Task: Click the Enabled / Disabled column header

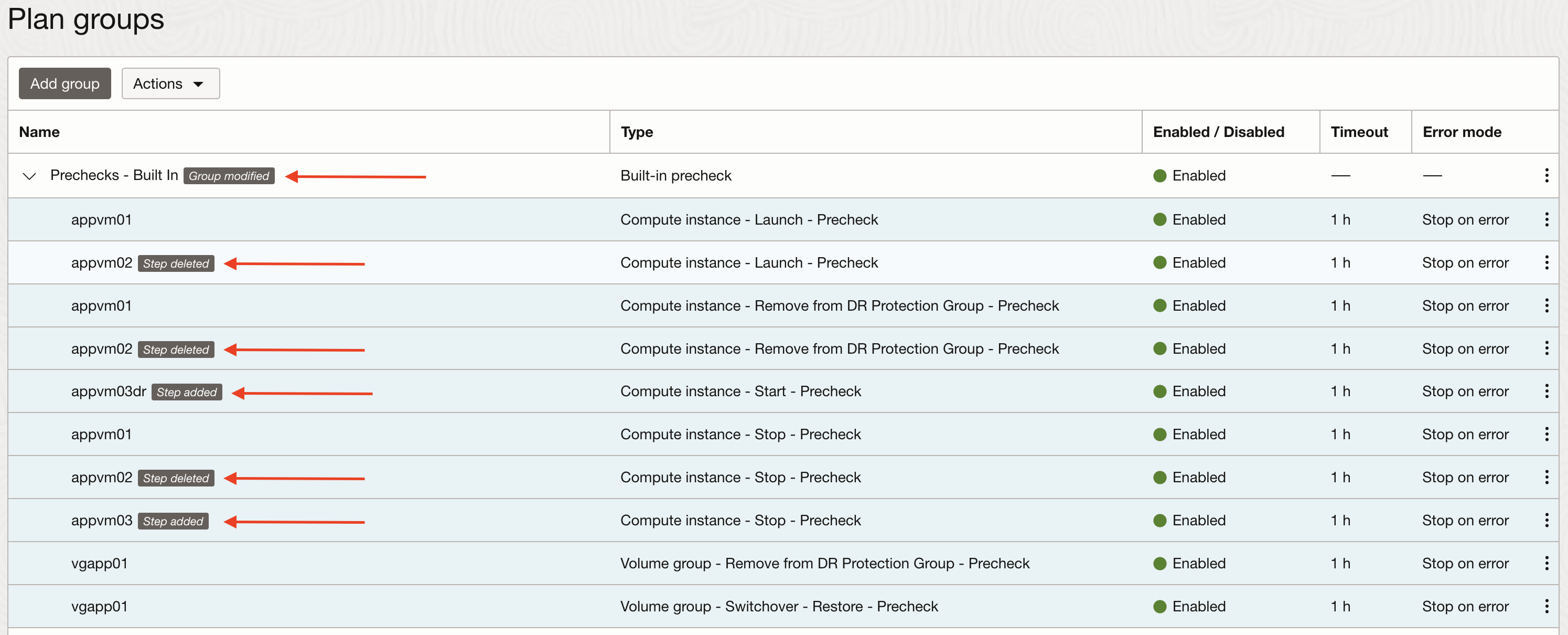Action: point(1219,132)
